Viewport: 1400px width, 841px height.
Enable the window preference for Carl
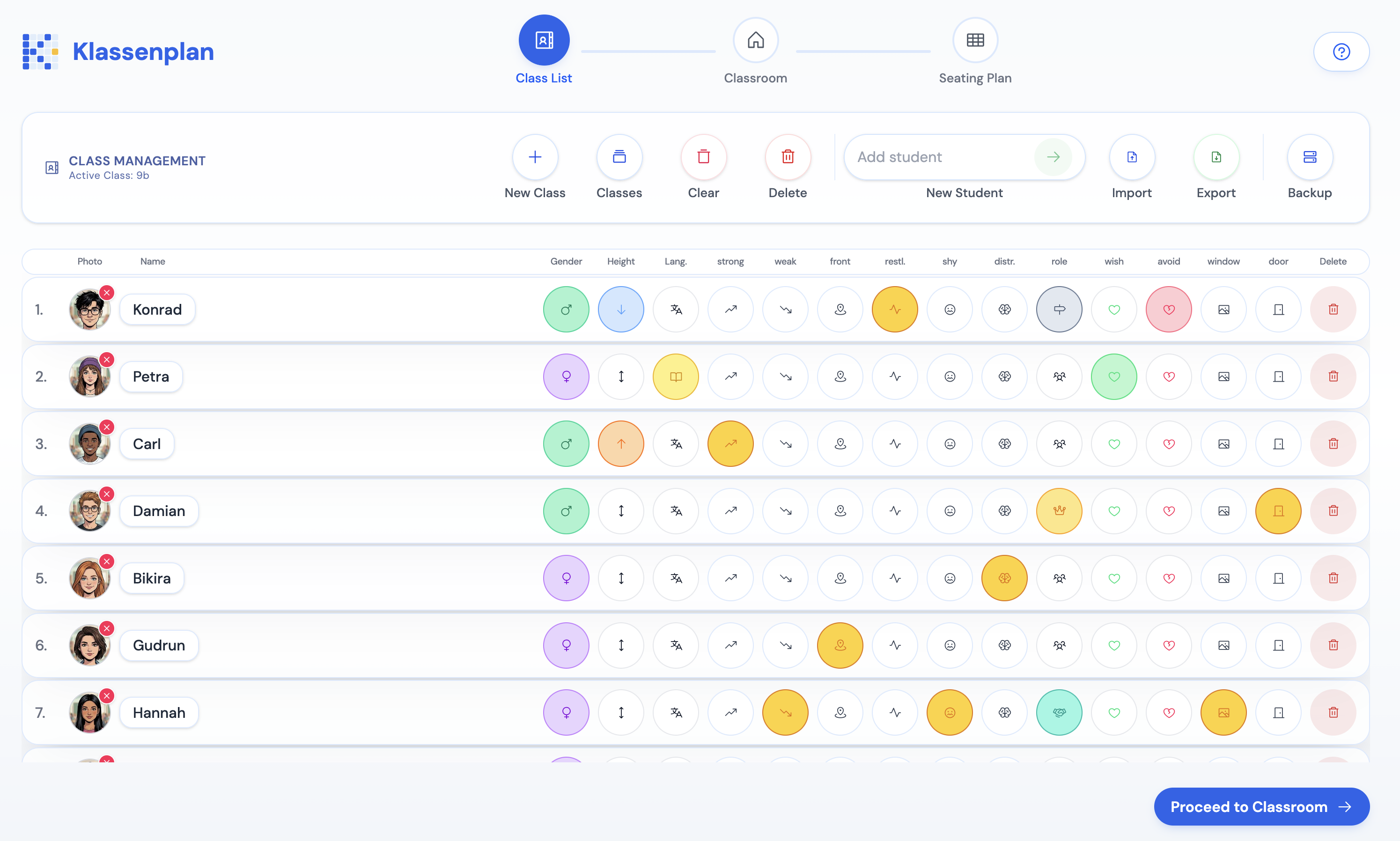1223,444
